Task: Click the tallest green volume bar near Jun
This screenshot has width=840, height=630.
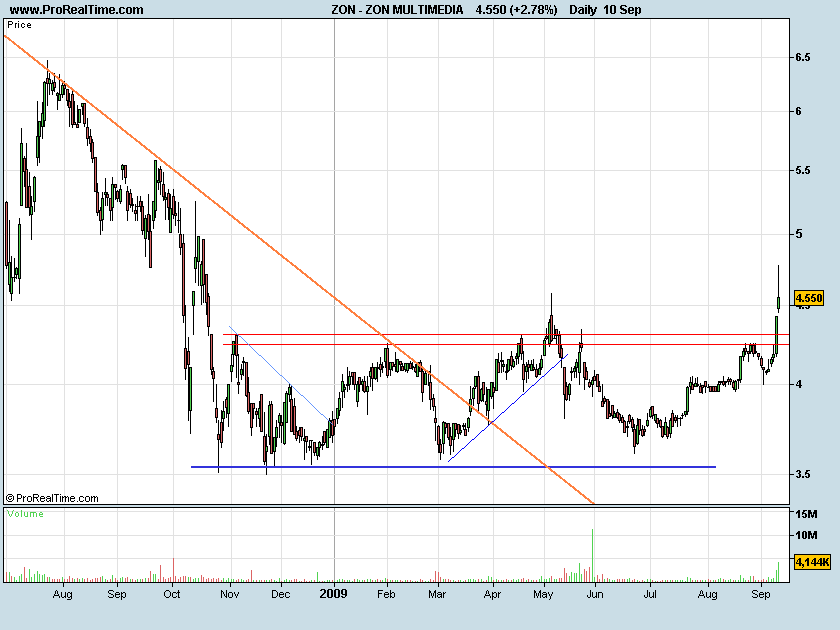Action: 592,556
